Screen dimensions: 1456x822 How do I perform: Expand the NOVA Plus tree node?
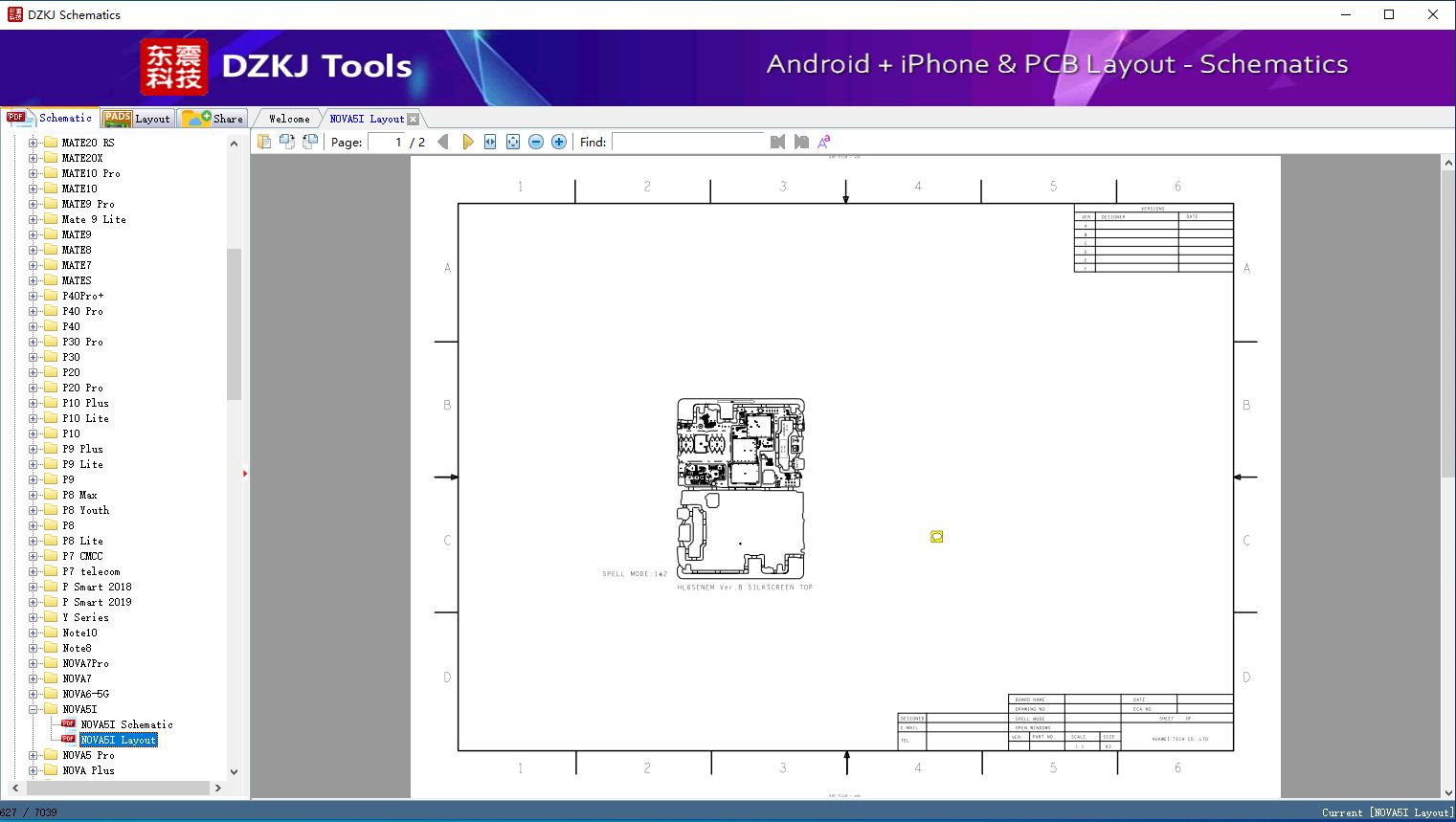coord(33,770)
